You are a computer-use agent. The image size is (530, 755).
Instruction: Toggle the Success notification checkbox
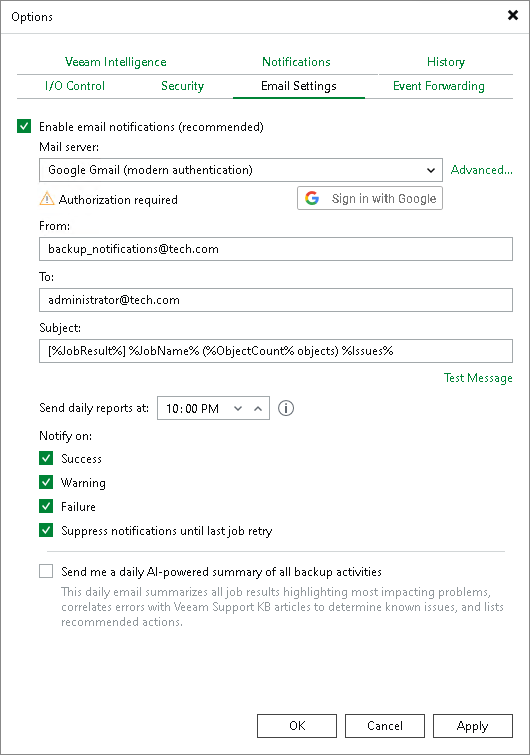coord(46,458)
